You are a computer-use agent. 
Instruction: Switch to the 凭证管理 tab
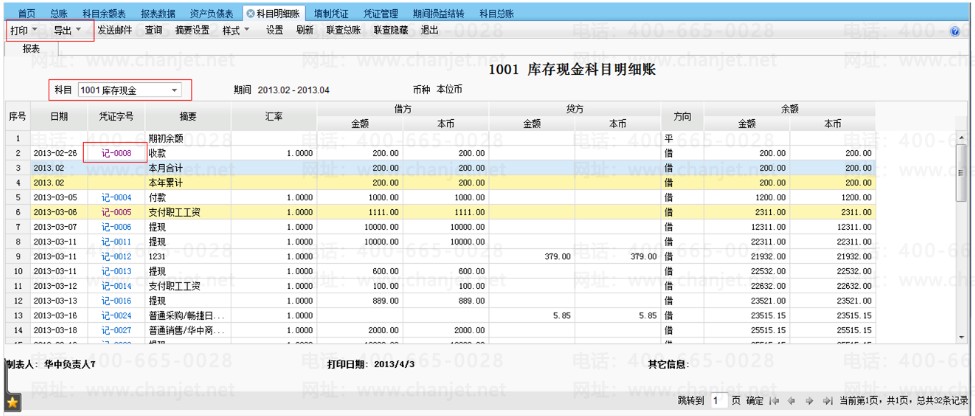381,13
